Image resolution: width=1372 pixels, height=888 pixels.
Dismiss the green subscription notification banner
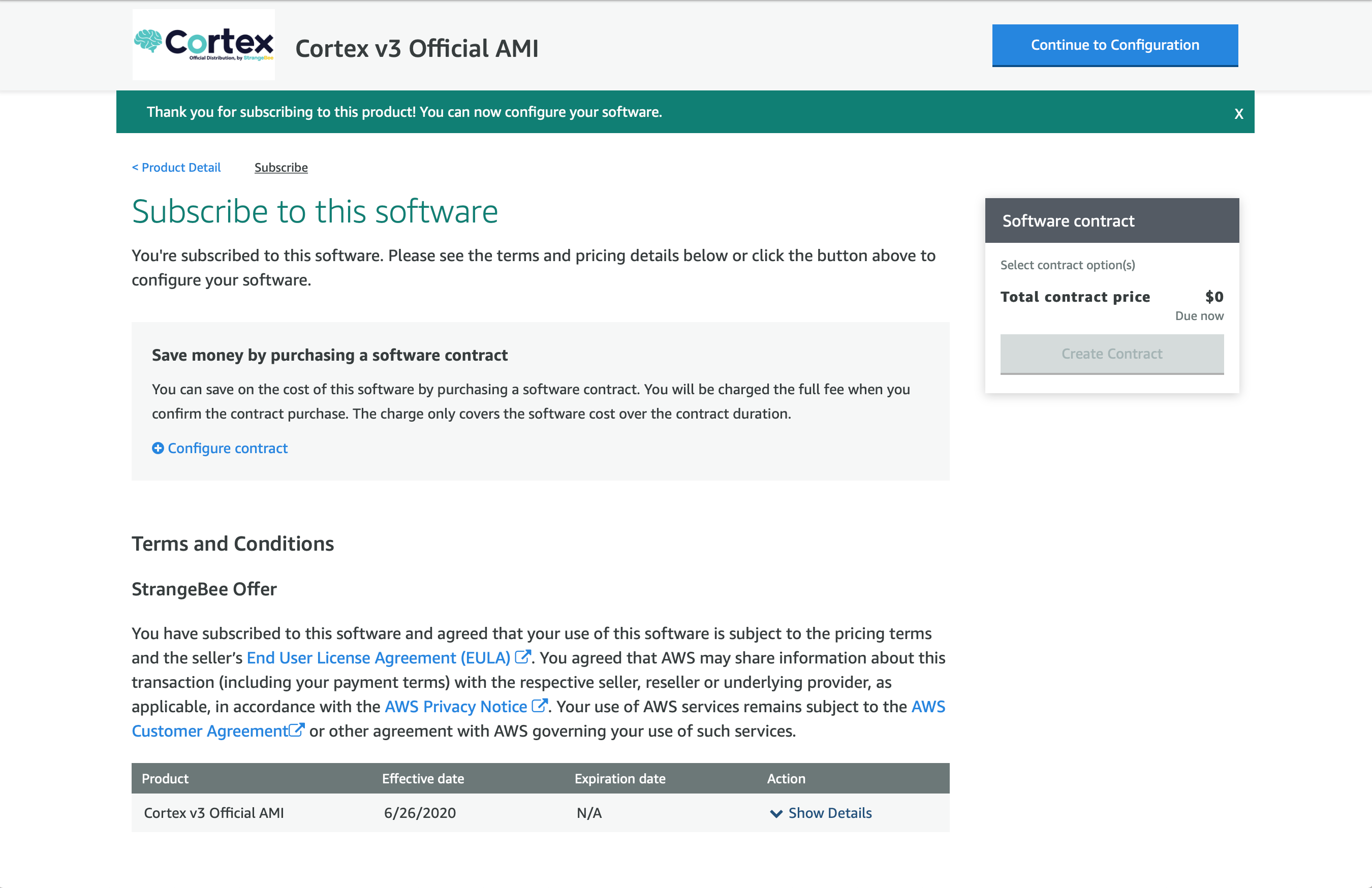[1238, 113]
